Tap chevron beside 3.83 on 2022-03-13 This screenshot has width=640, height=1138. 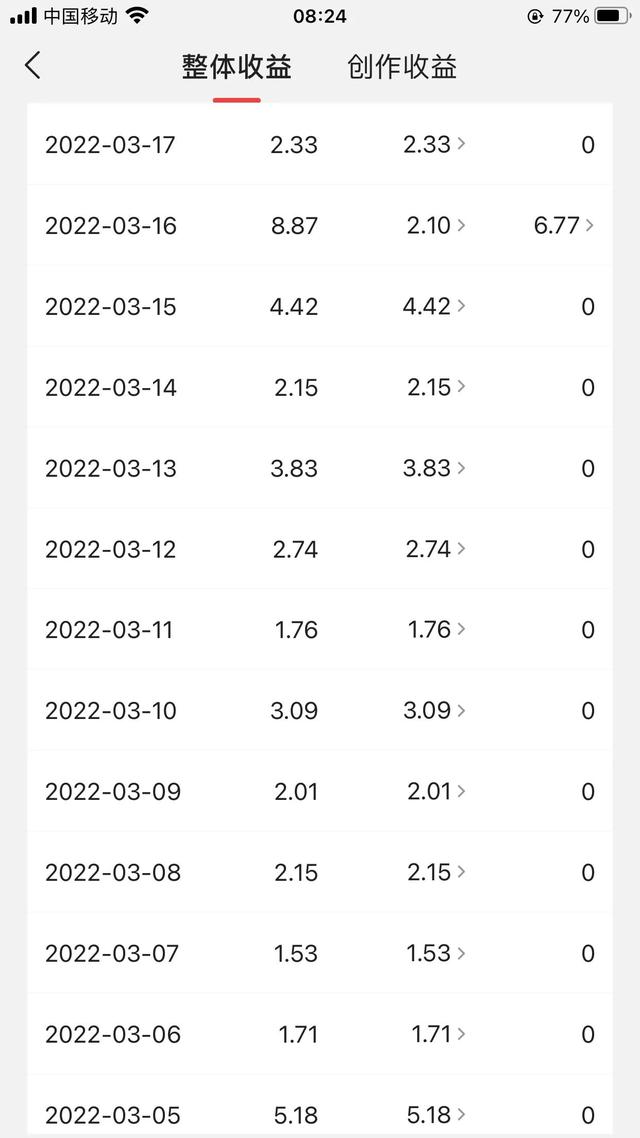point(460,468)
